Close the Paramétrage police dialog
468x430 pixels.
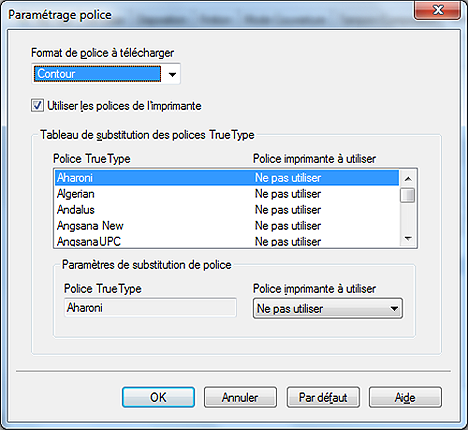coord(438,10)
